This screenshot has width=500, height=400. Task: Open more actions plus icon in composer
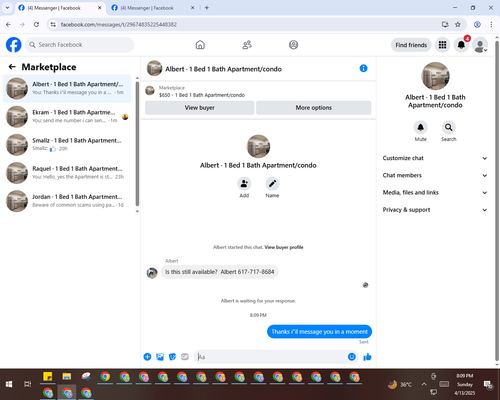coord(147,357)
